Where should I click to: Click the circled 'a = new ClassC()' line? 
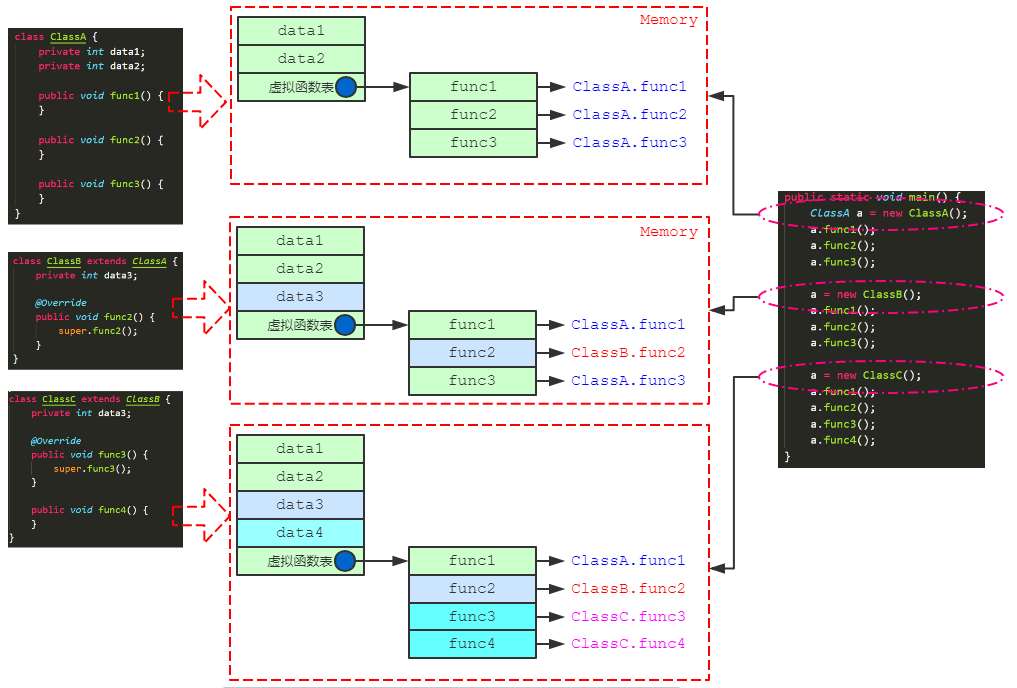point(866,376)
